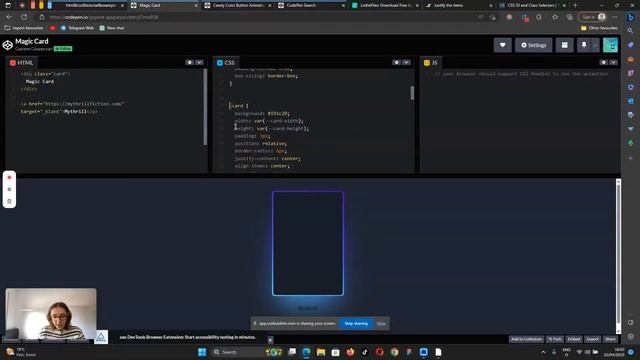Love this pen with heart button

tap(502, 45)
